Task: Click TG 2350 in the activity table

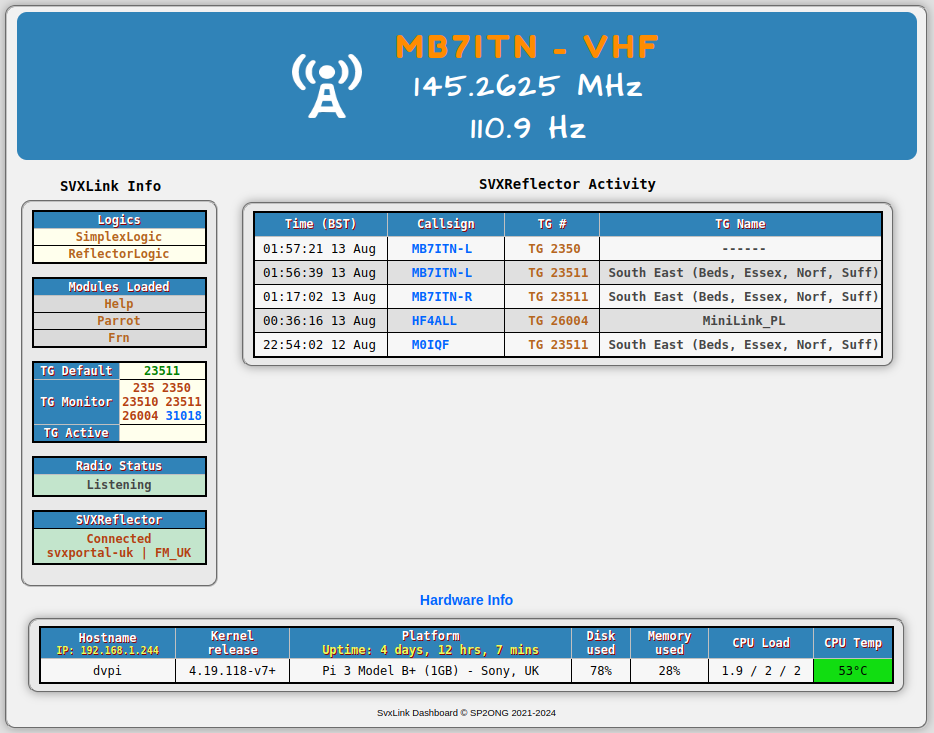Action: pyautogui.click(x=554, y=249)
